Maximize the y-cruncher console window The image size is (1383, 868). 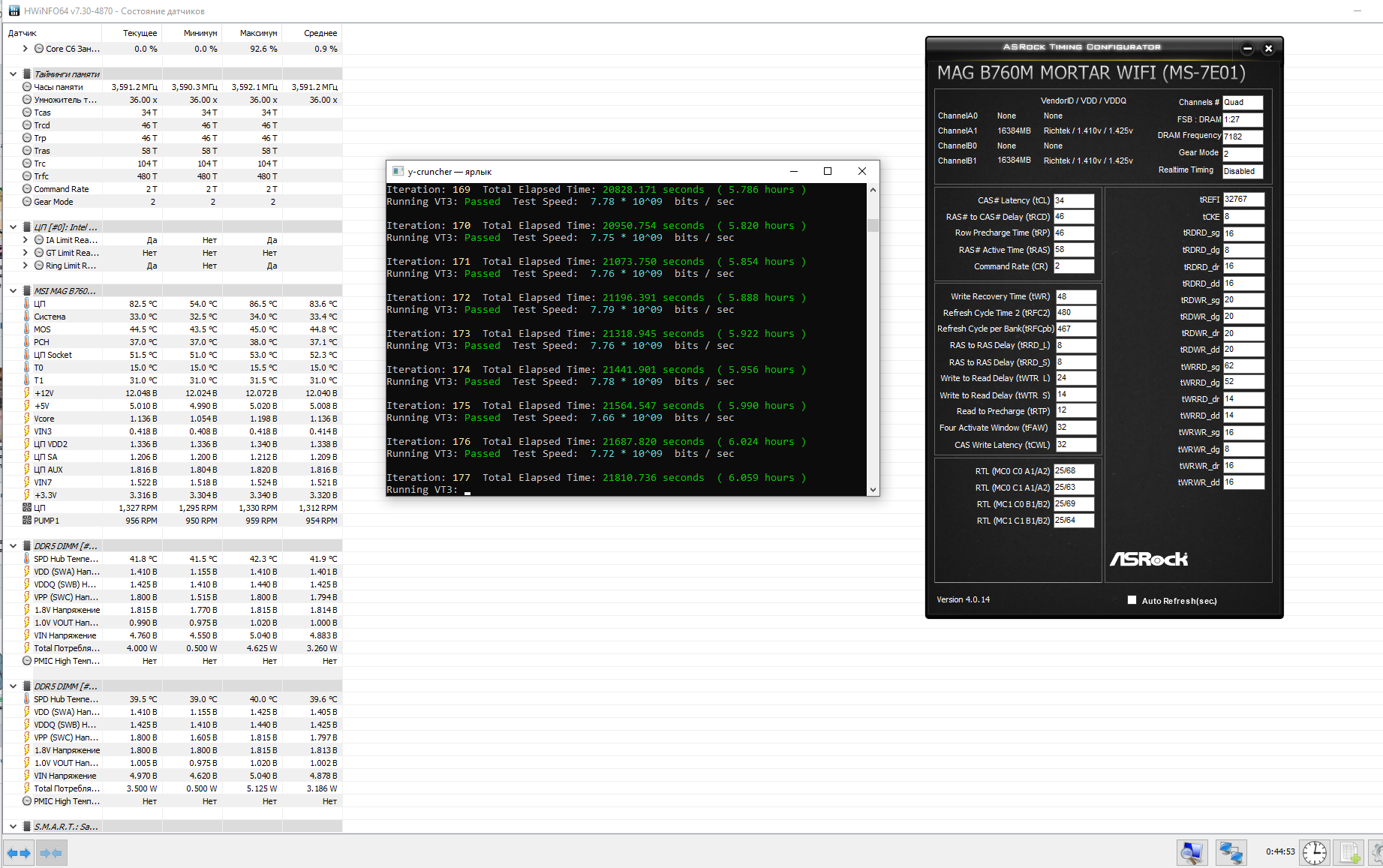(x=828, y=171)
